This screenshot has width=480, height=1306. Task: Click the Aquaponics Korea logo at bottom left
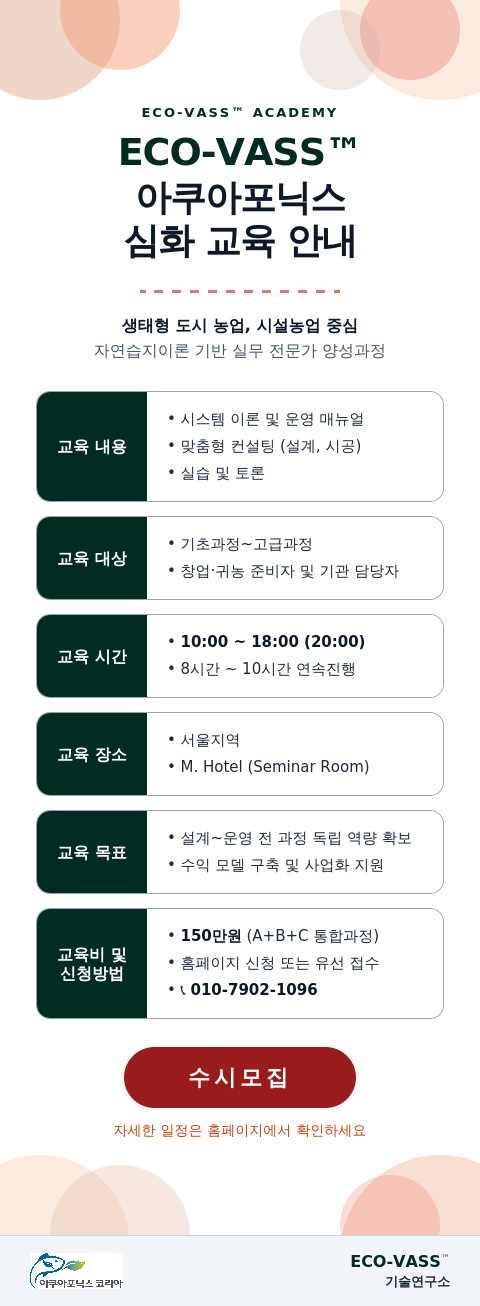(x=76, y=1271)
